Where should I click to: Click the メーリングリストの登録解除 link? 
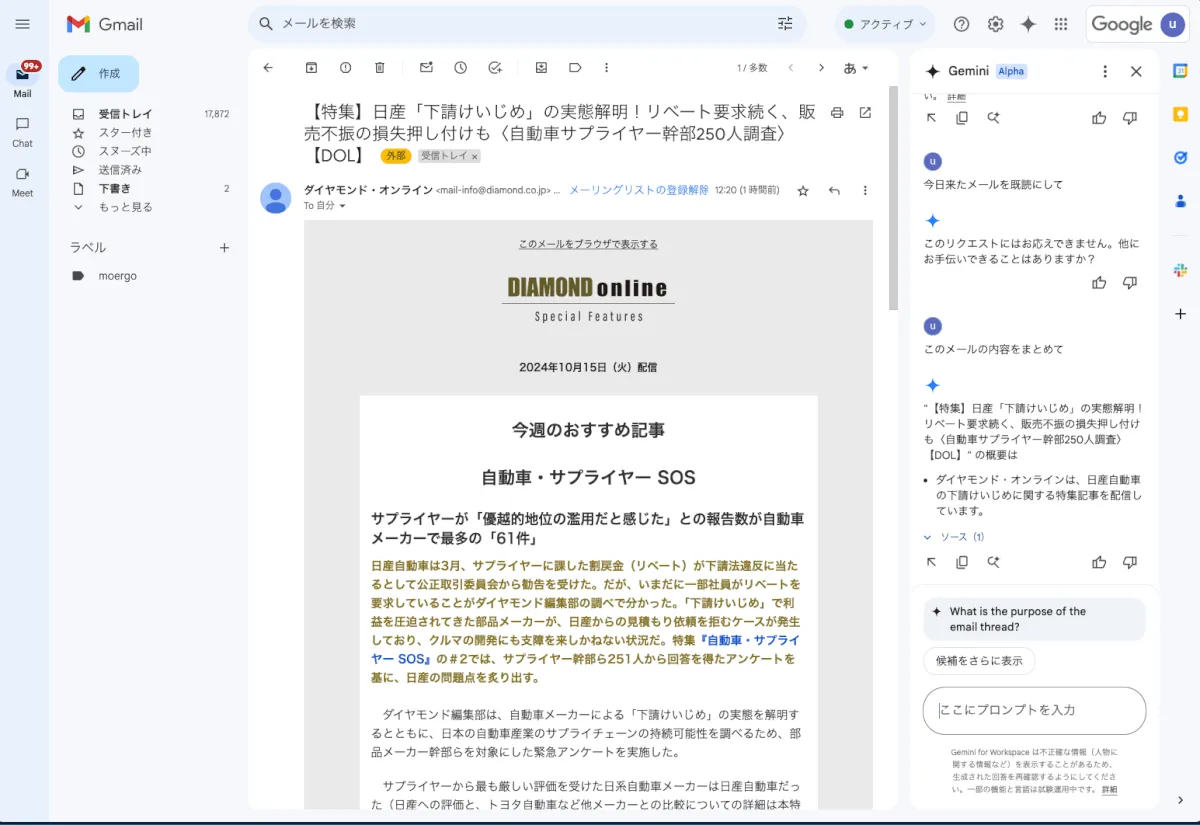pos(638,190)
